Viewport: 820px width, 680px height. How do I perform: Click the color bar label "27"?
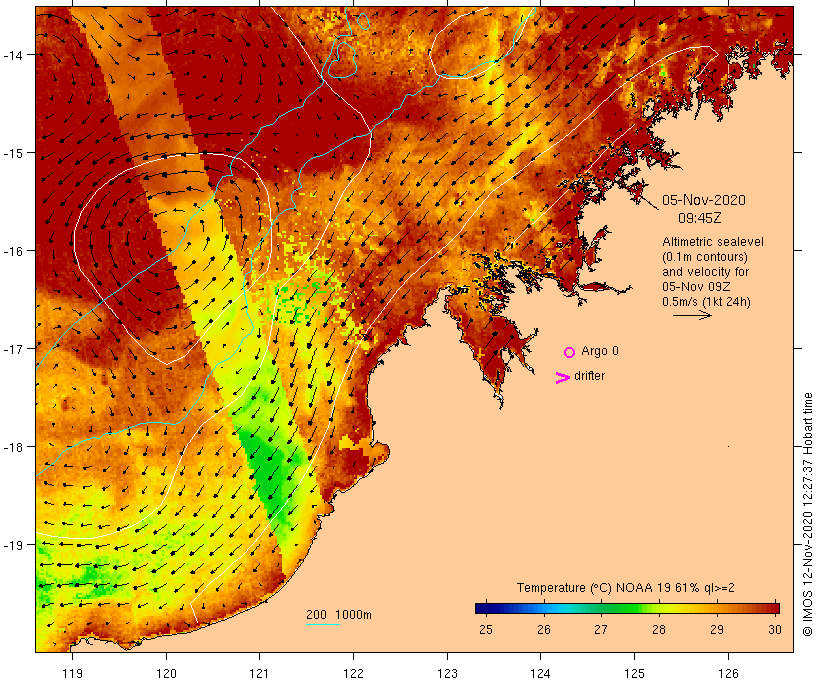(601, 629)
